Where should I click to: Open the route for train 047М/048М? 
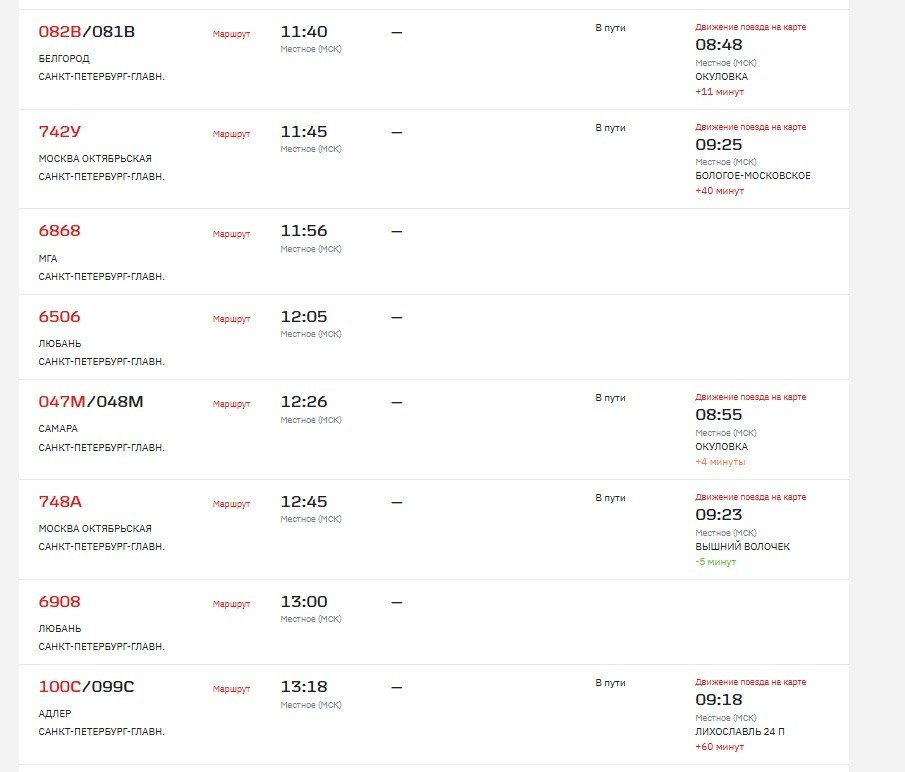[231, 404]
